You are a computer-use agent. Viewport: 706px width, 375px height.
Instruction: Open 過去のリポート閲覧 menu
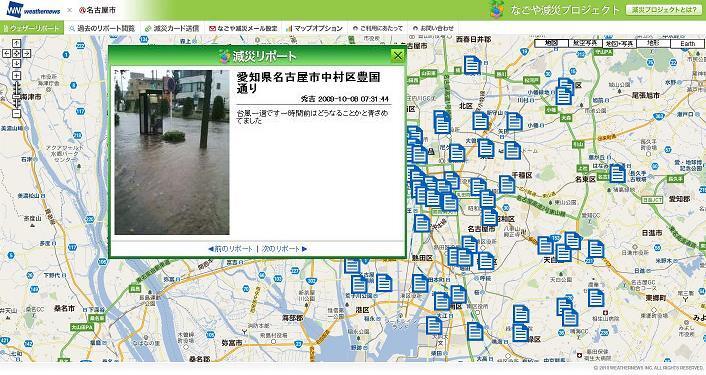(102, 28)
